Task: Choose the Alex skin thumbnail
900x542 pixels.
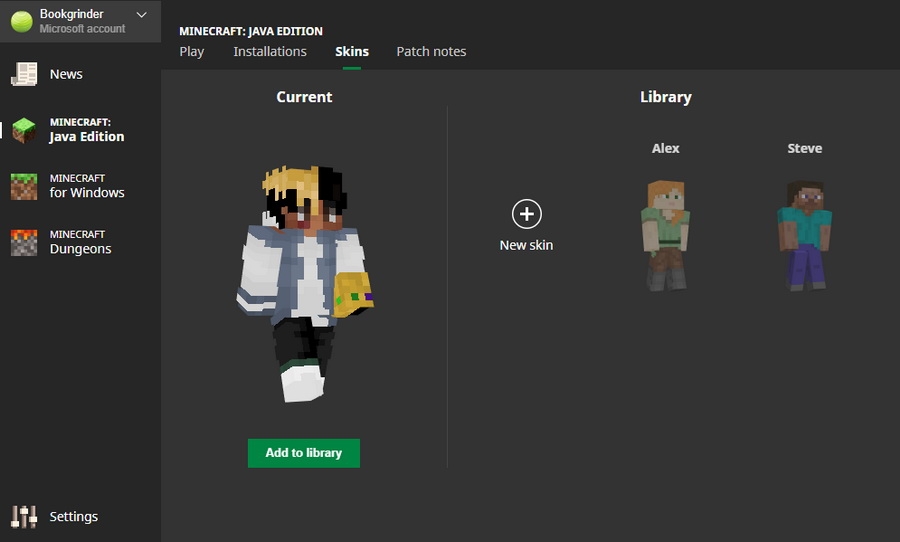Action: click(666, 235)
